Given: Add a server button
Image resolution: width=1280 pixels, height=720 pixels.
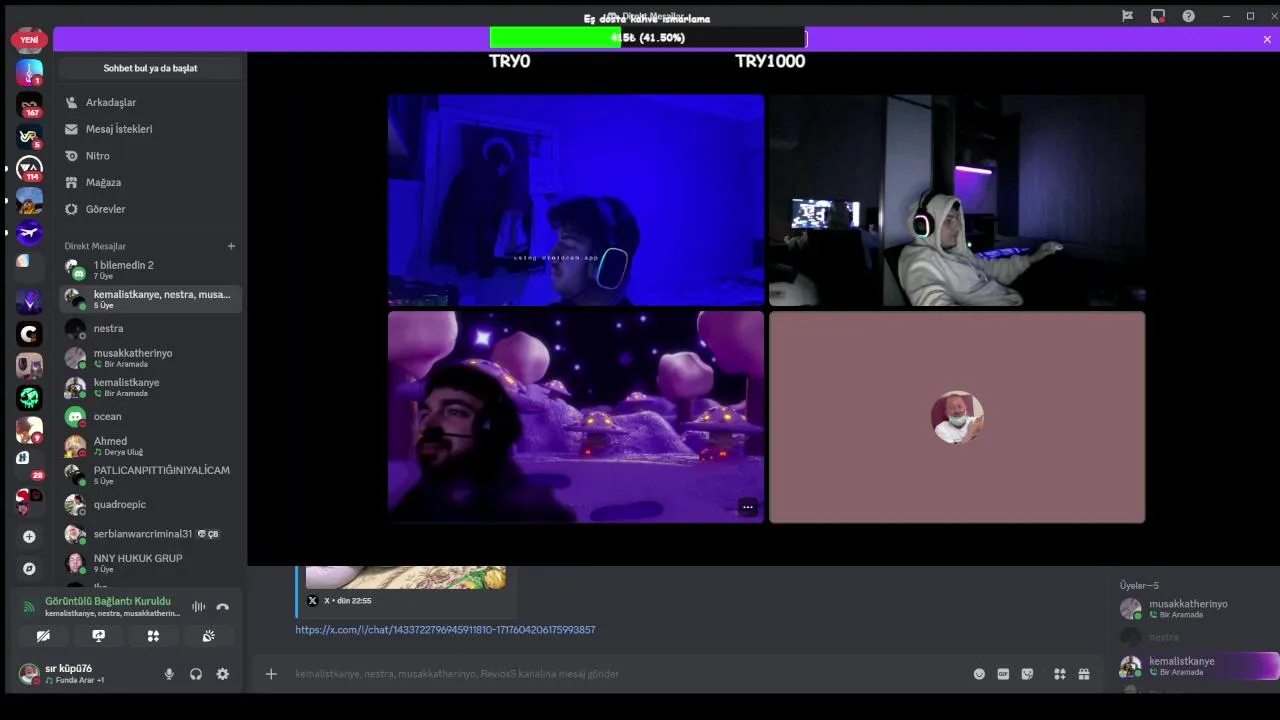Looking at the screenshot, I should pos(29,537).
